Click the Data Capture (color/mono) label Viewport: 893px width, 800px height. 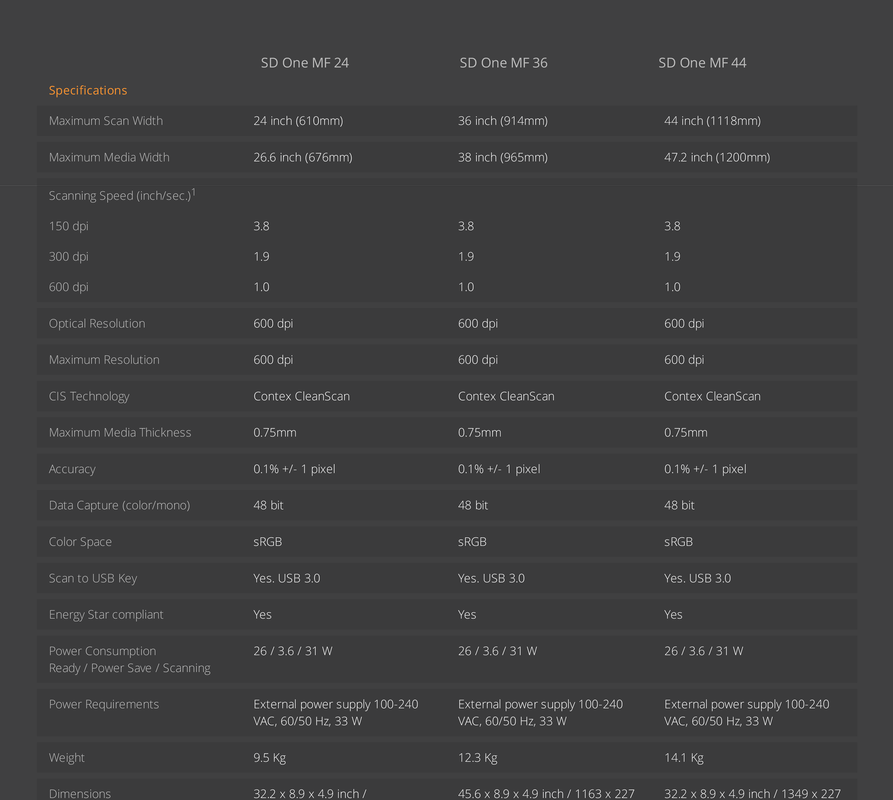click(120, 506)
